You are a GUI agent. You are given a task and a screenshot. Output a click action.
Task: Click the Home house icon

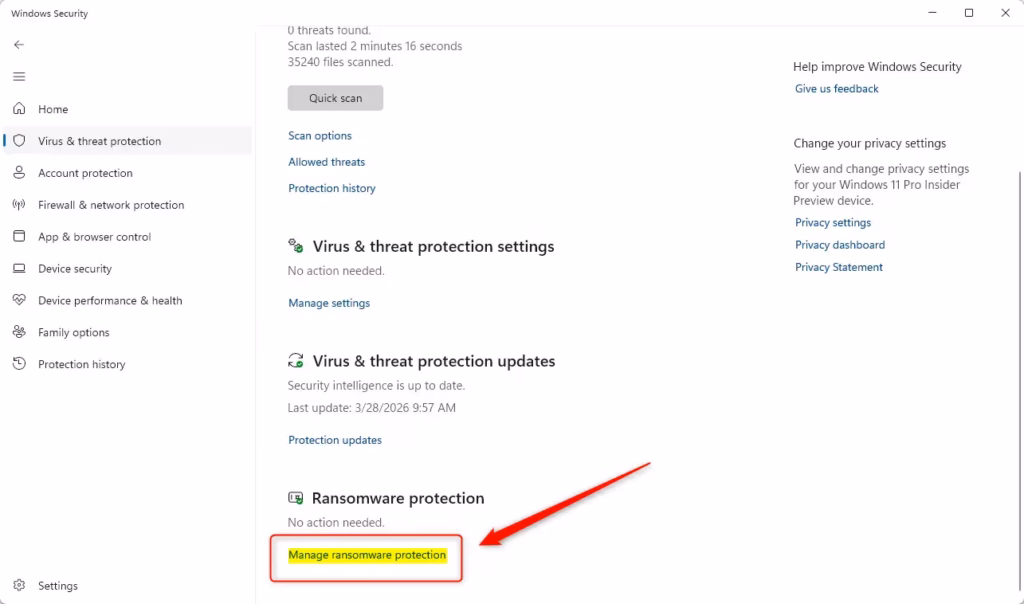(x=19, y=109)
